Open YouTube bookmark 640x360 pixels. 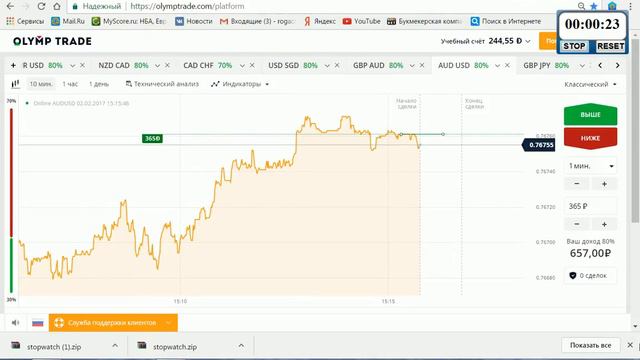tap(362, 21)
